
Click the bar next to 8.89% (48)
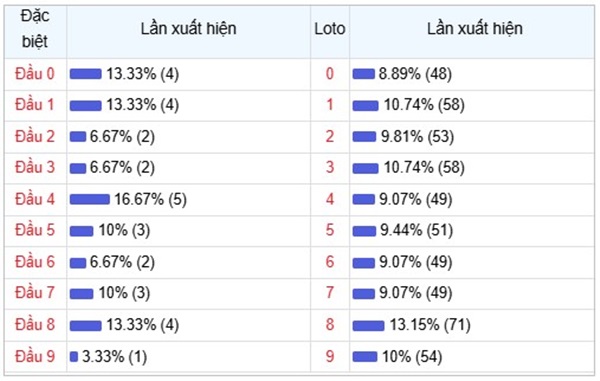click(363, 74)
